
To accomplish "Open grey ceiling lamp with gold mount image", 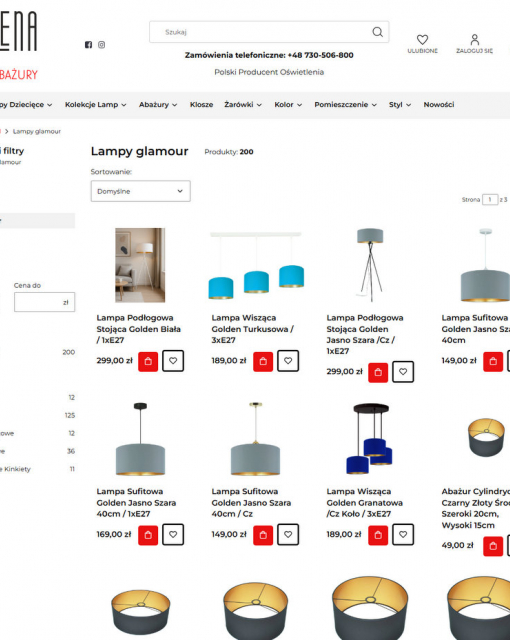I will 255,439.
